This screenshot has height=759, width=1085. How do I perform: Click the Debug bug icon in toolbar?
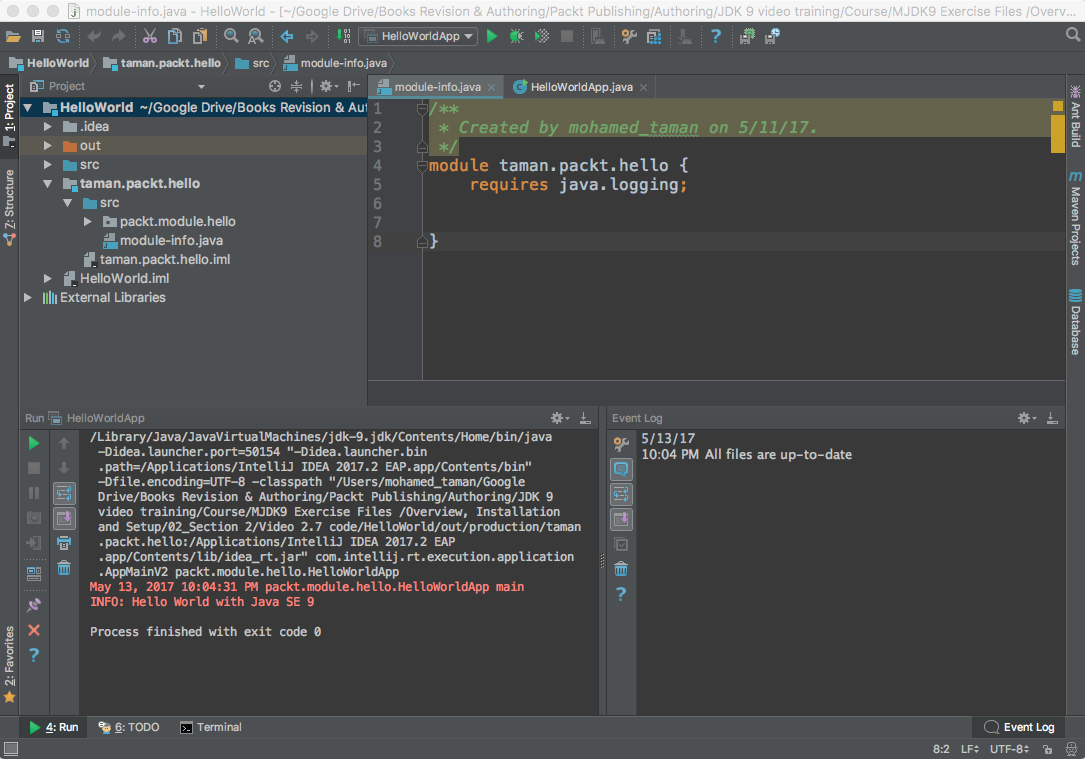coord(516,36)
